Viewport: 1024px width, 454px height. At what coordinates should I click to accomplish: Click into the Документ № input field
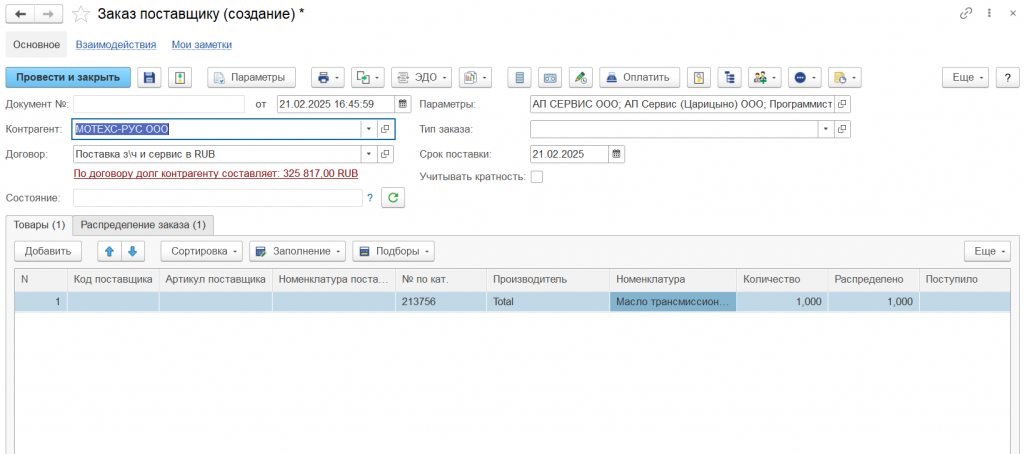[x=158, y=104]
